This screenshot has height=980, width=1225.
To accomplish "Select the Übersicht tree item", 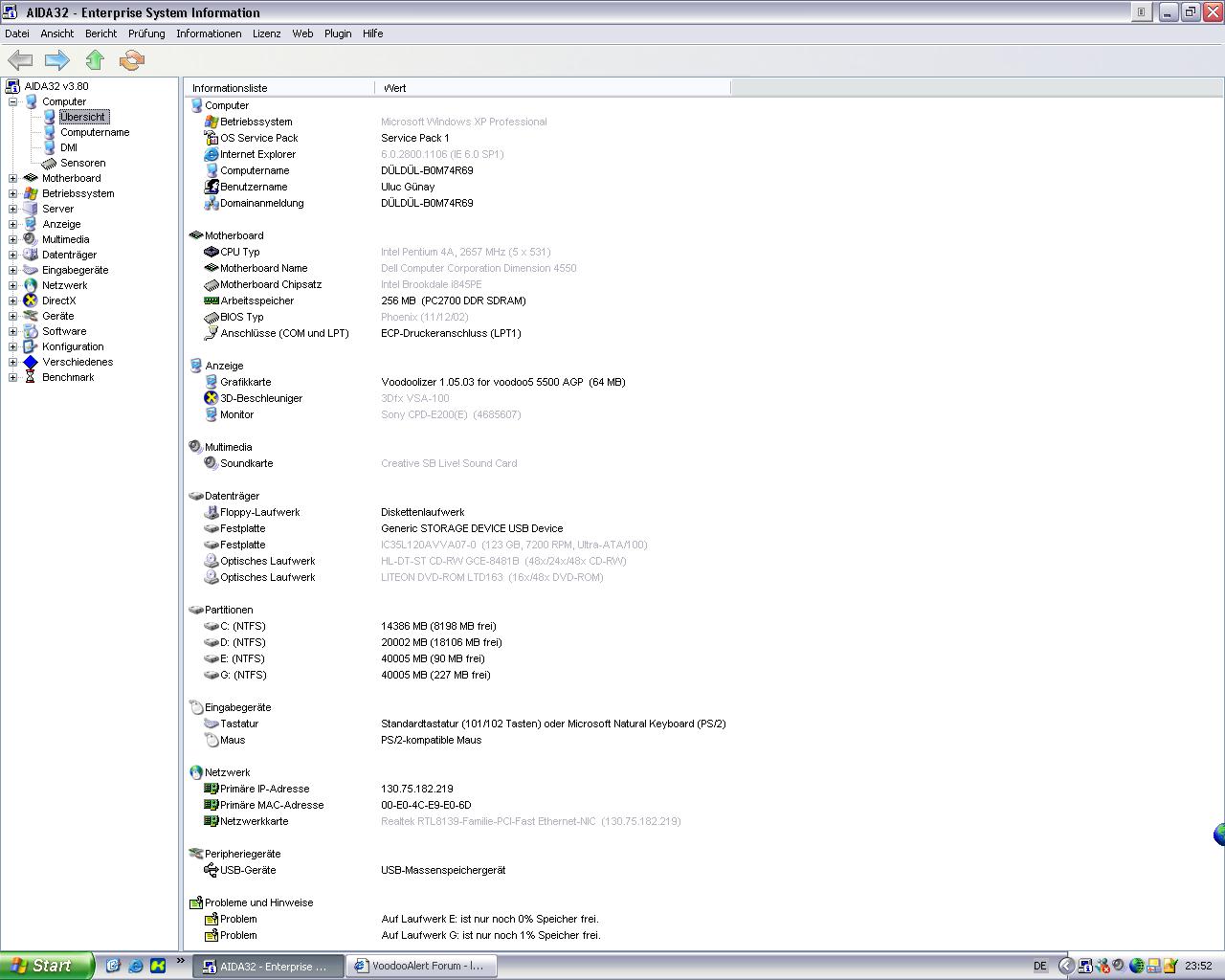I will [x=83, y=117].
